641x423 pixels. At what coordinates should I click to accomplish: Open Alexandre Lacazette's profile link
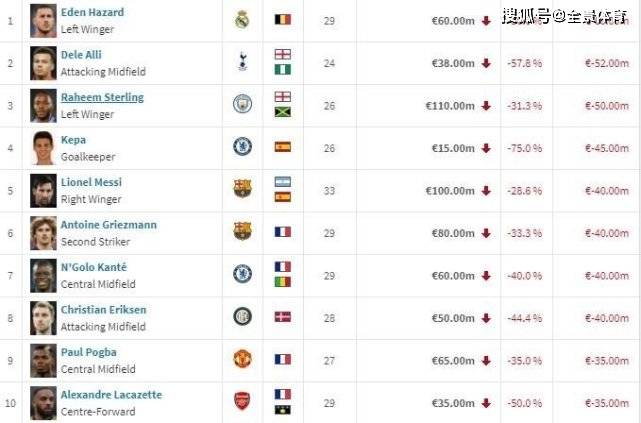point(111,395)
